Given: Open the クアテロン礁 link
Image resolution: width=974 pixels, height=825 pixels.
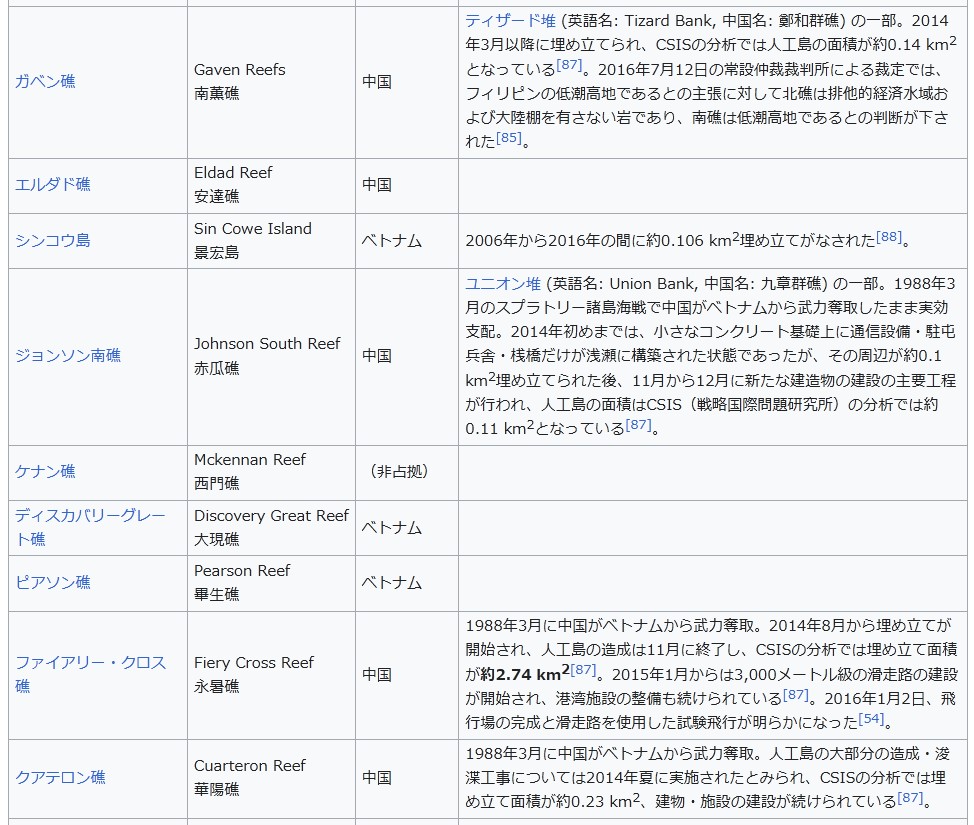Looking at the screenshot, I should tap(60, 778).
